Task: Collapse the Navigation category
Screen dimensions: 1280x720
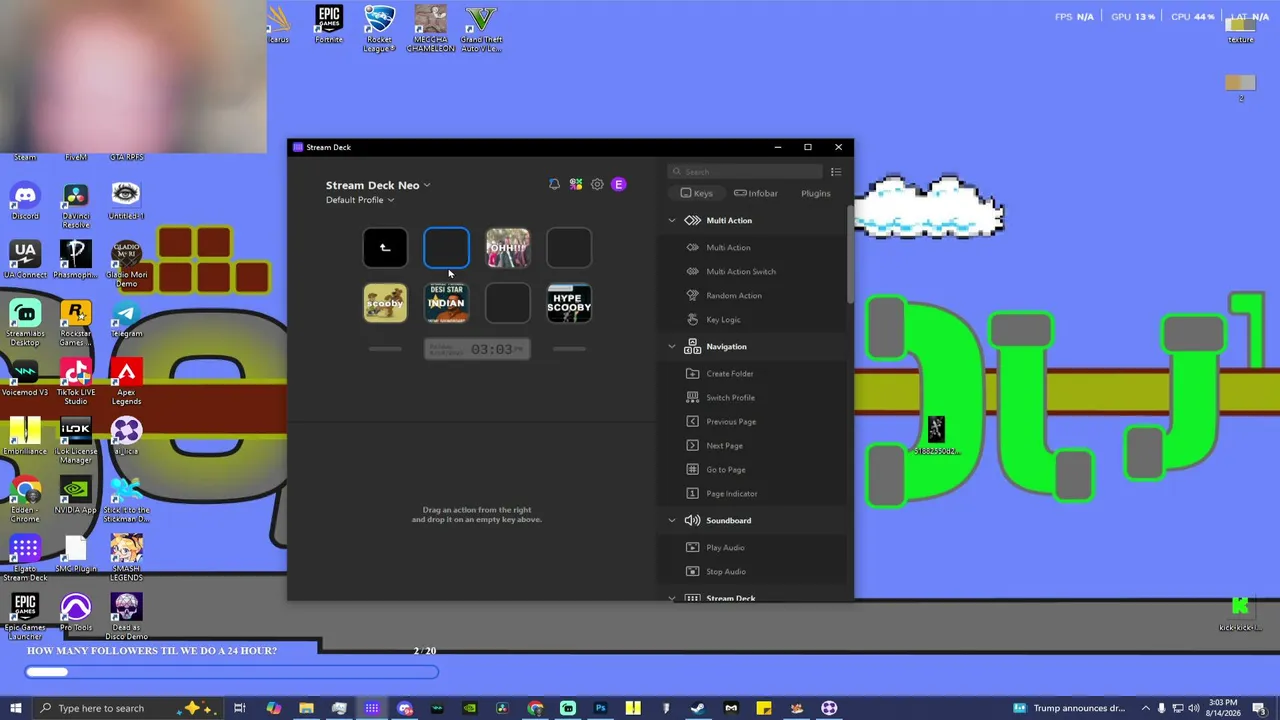Action: 672,346
